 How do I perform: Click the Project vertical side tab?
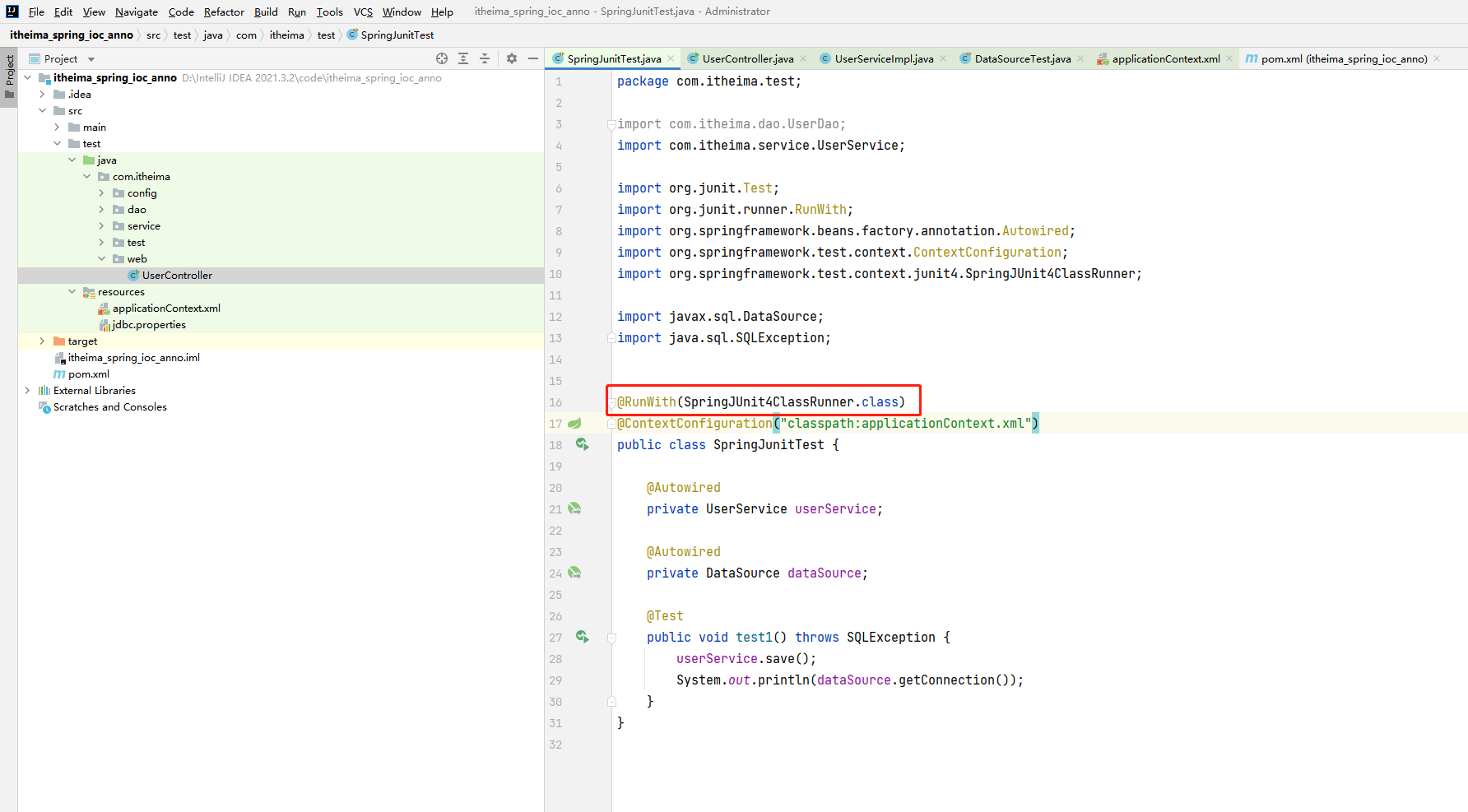[10, 77]
